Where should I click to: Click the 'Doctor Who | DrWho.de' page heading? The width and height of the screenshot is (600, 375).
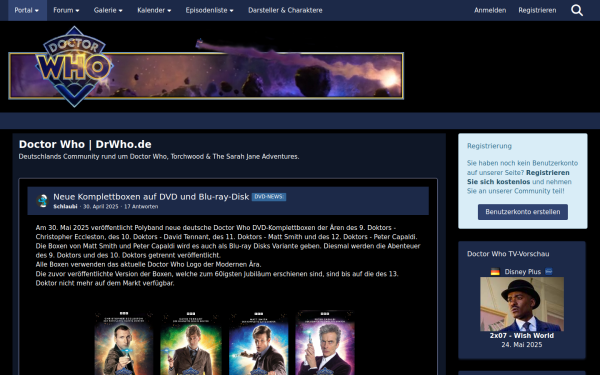click(85, 144)
